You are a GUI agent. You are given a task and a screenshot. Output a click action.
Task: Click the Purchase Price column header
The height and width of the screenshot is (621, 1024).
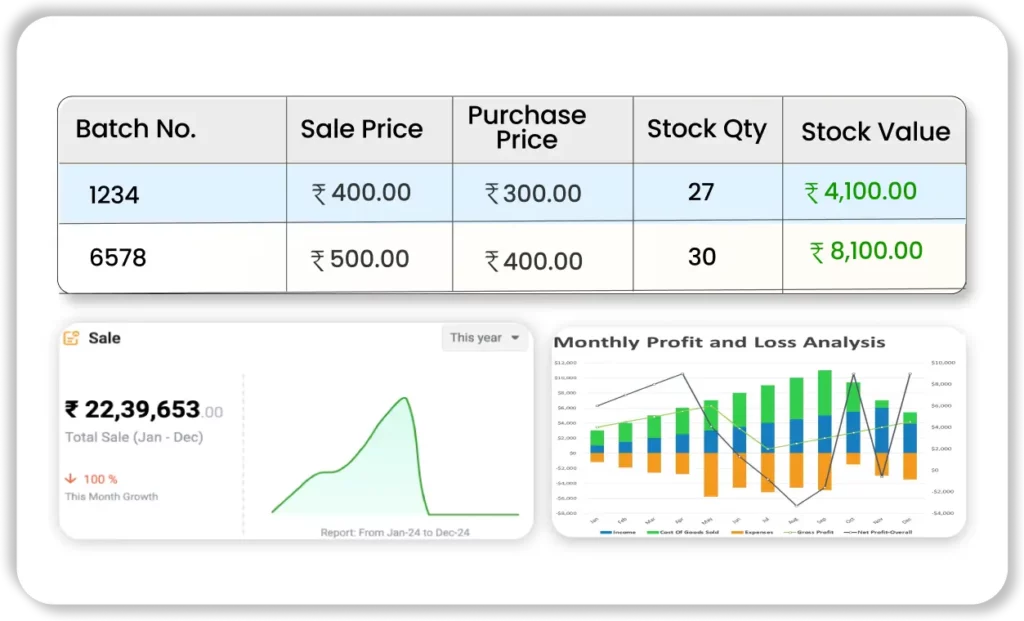pos(526,129)
